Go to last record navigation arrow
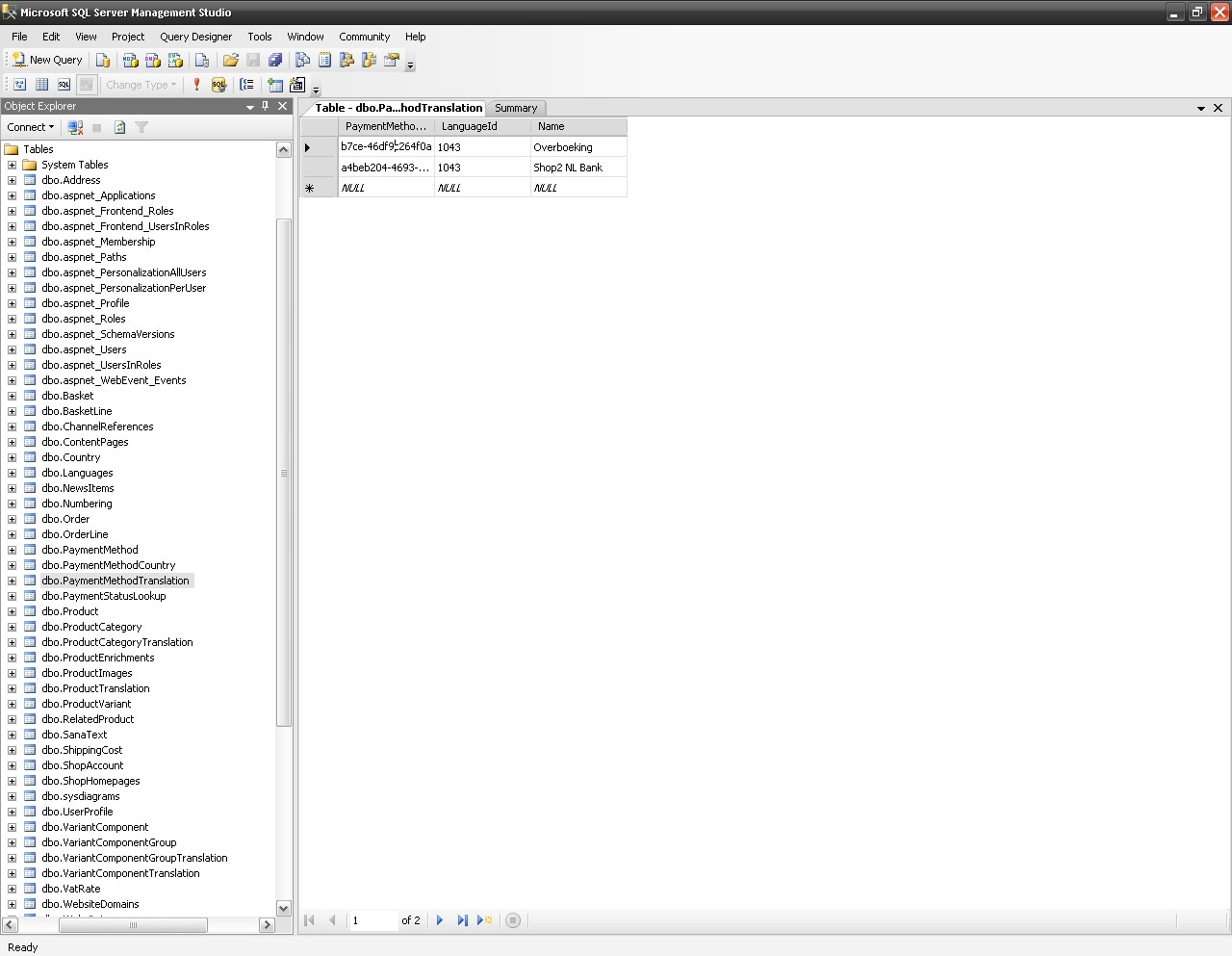 pyautogui.click(x=462, y=920)
